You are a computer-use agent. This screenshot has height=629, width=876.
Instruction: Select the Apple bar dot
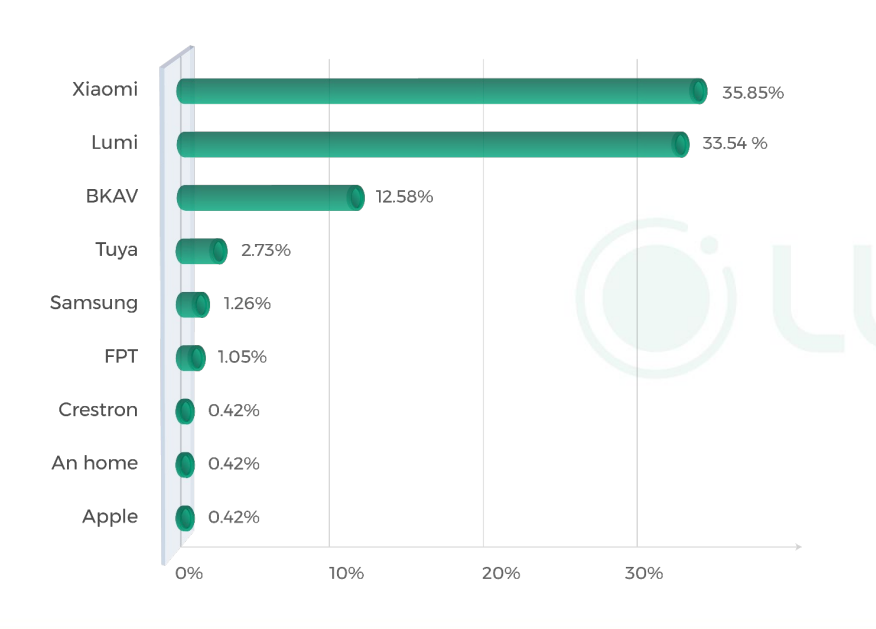point(185,518)
